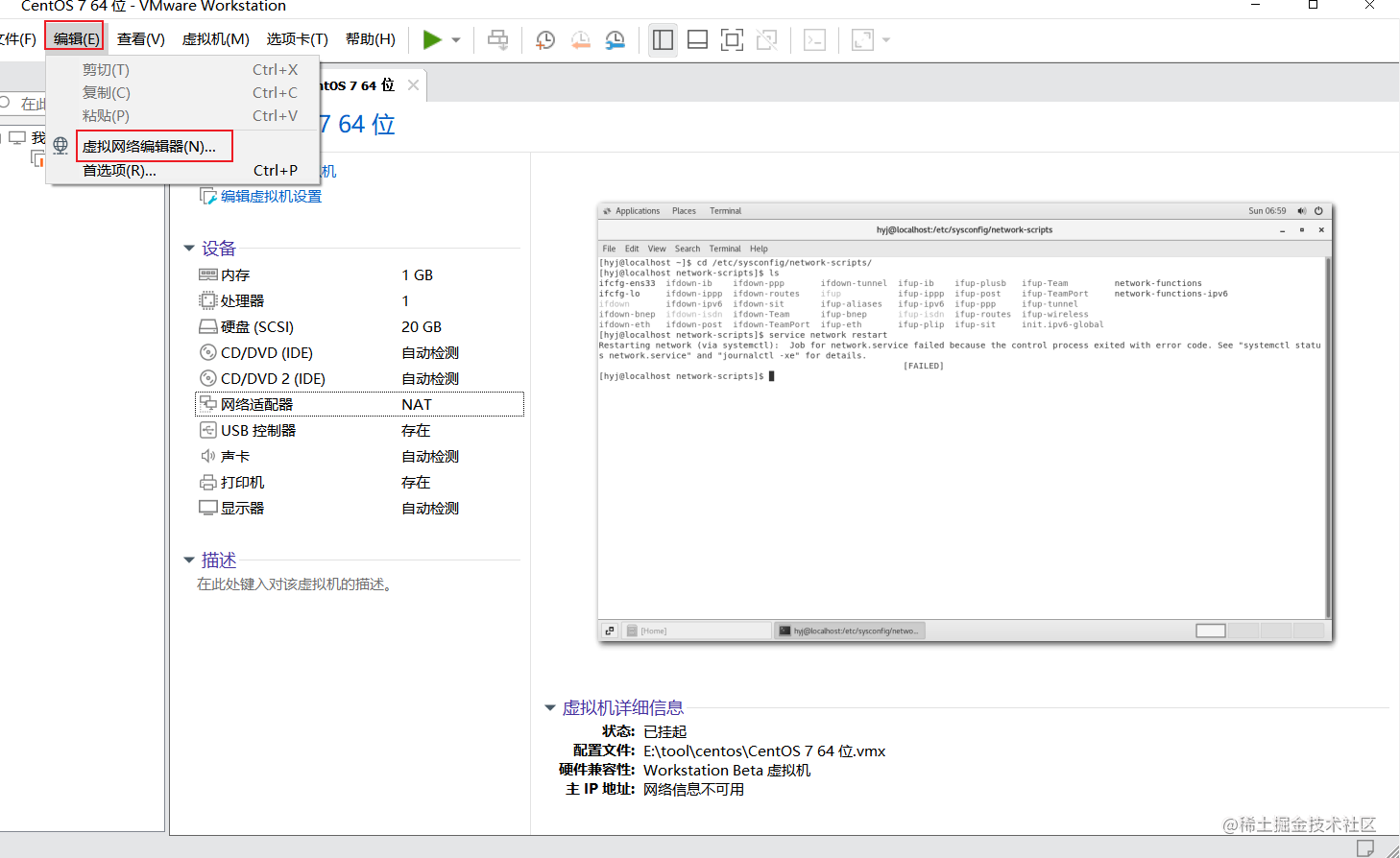Viewport: 1400px width, 858px height.
Task: Click the 20 GB hard disk value
Action: [422, 327]
